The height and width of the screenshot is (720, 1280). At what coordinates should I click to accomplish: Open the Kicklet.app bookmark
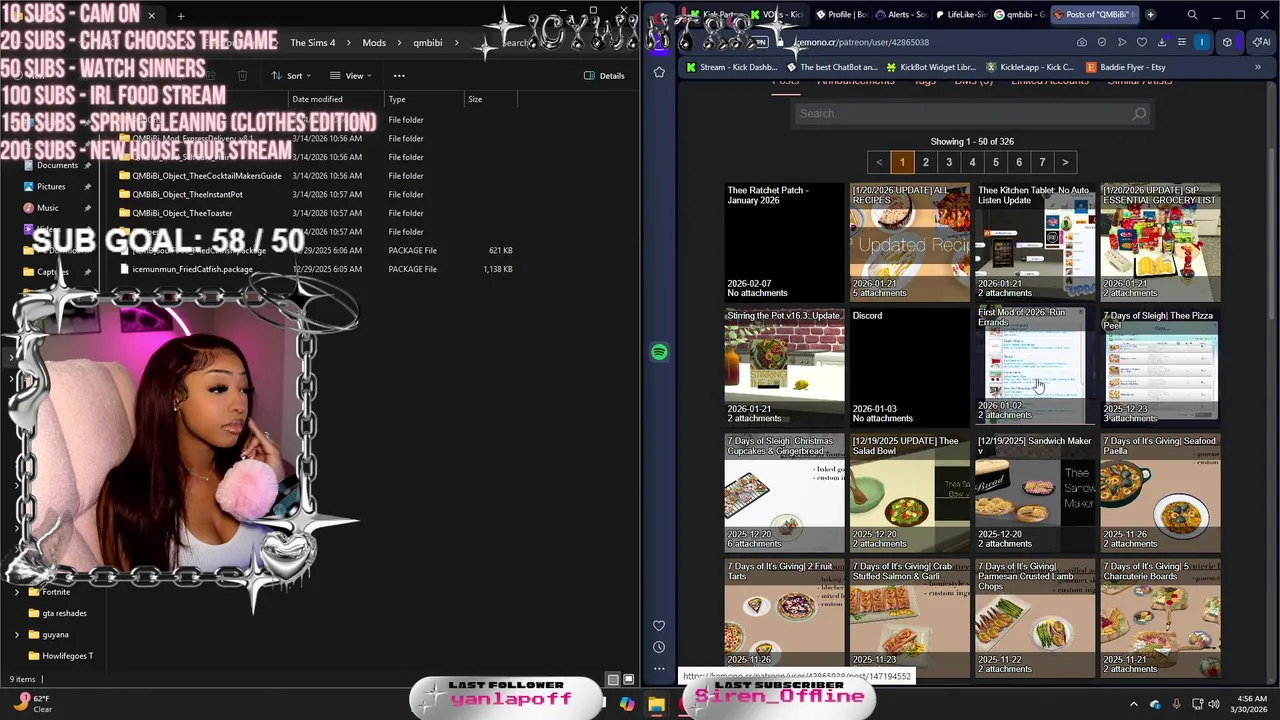tap(1030, 67)
